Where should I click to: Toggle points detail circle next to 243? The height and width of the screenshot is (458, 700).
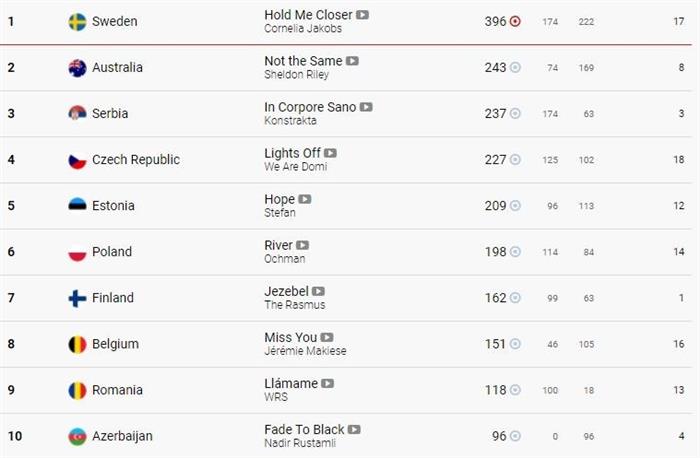[x=515, y=67]
